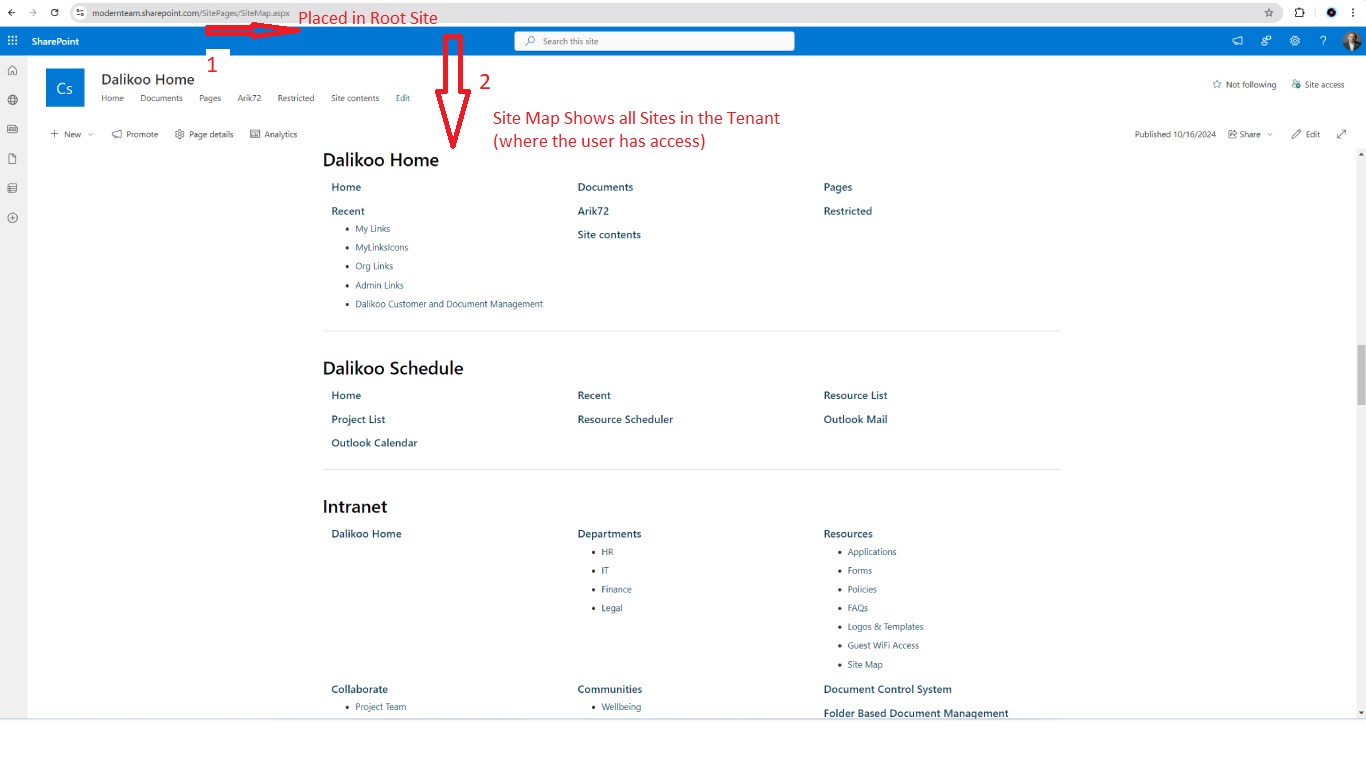Bookmark the page with the star icon
The image size is (1366, 768).
coord(1269,13)
